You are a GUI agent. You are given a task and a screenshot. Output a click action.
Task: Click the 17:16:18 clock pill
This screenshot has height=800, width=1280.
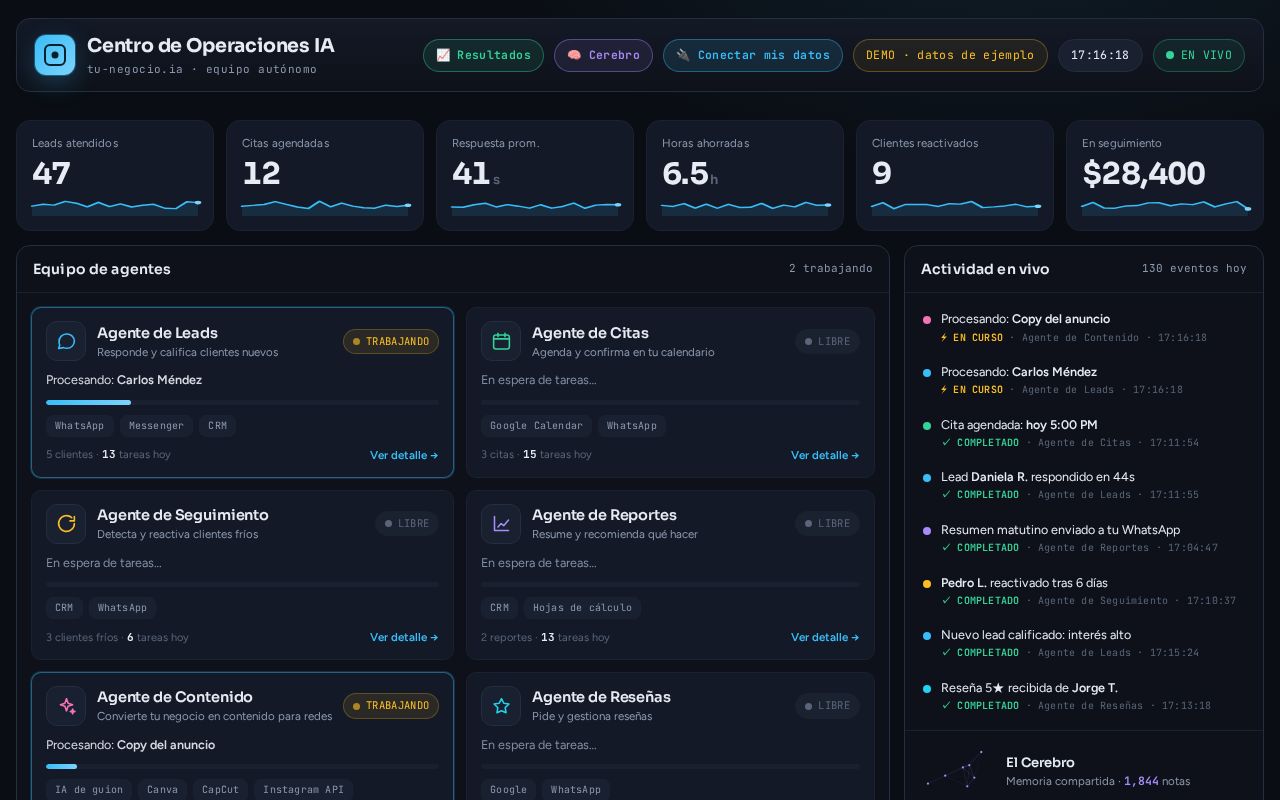1100,55
